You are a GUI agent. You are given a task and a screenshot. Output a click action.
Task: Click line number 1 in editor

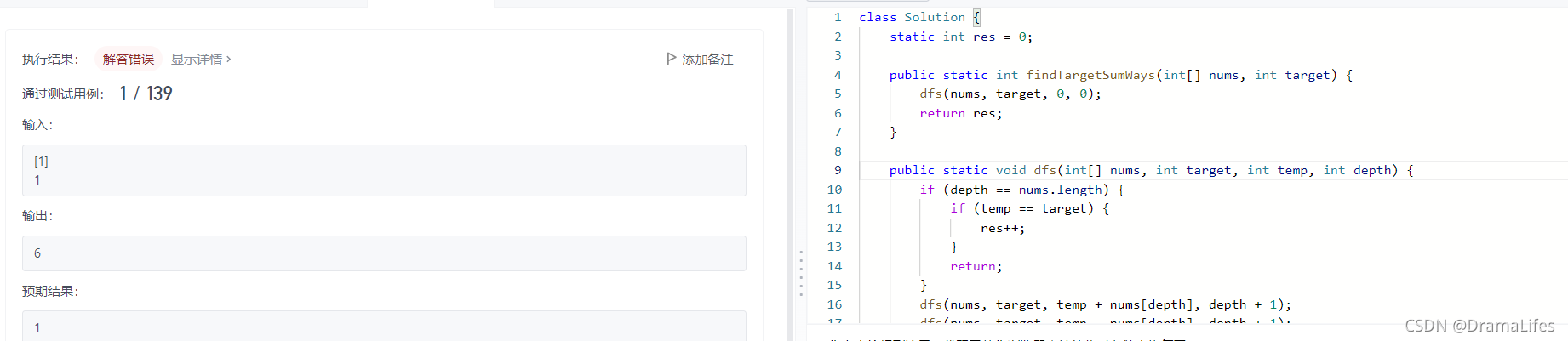click(x=838, y=17)
